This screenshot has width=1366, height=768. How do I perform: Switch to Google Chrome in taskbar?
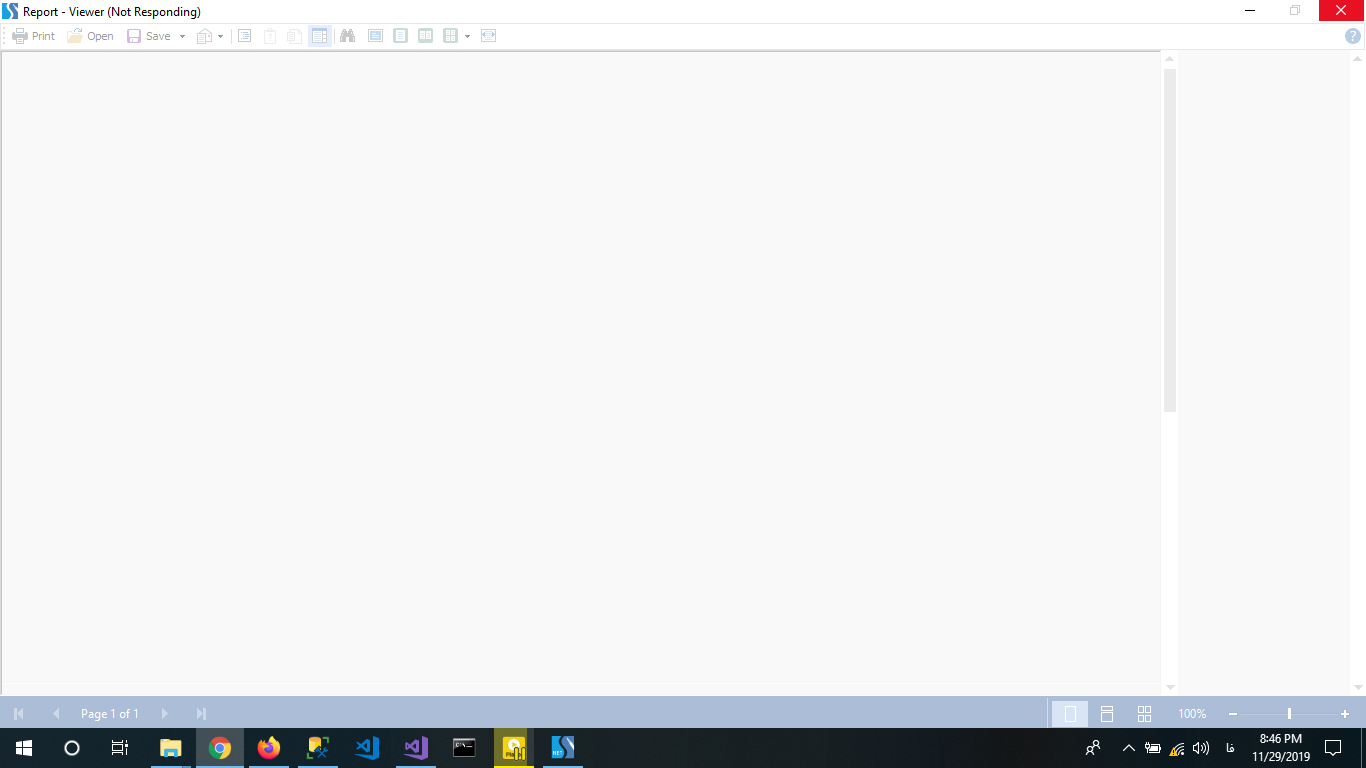(220, 748)
